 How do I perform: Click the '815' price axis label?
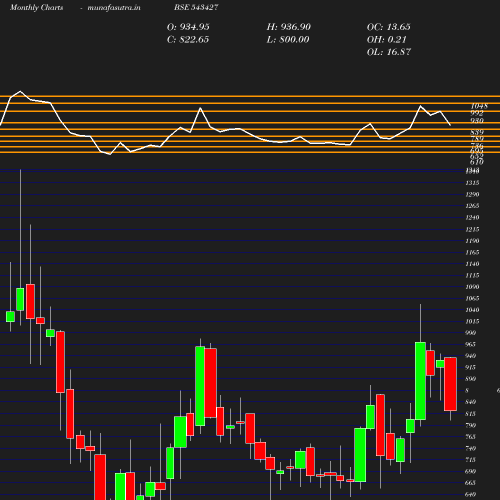coord(471,414)
